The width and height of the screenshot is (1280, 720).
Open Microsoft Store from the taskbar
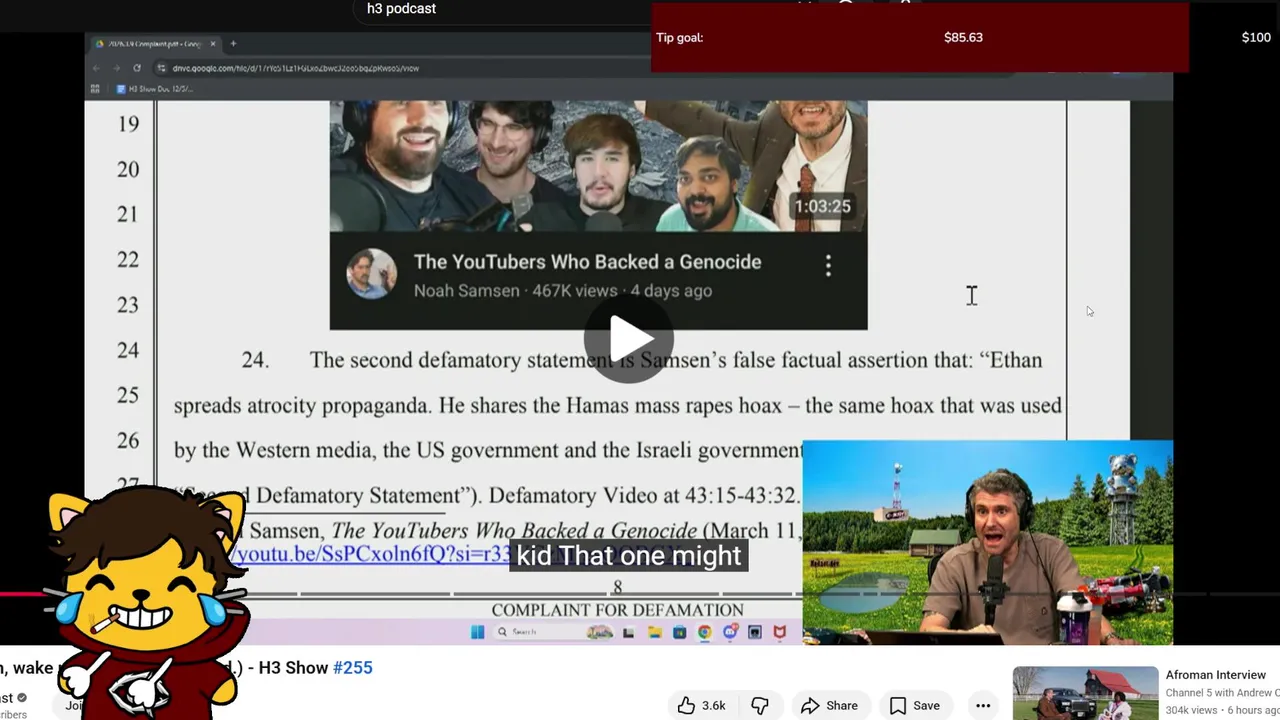click(x=679, y=632)
